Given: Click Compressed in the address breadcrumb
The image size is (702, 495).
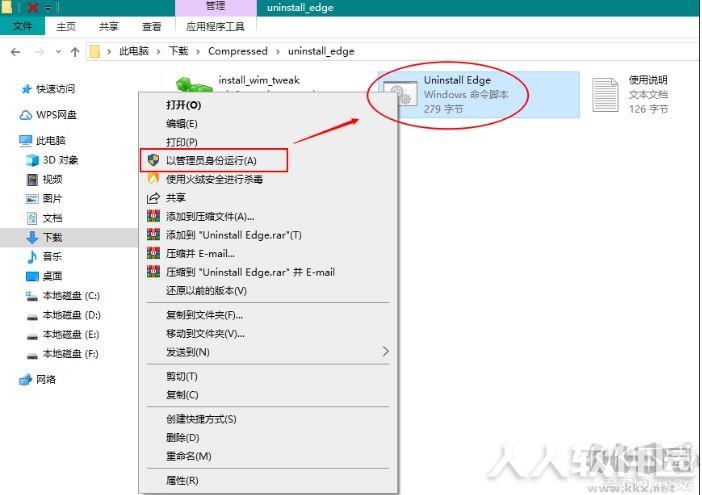Looking at the screenshot, I should [x=238, y=51].
